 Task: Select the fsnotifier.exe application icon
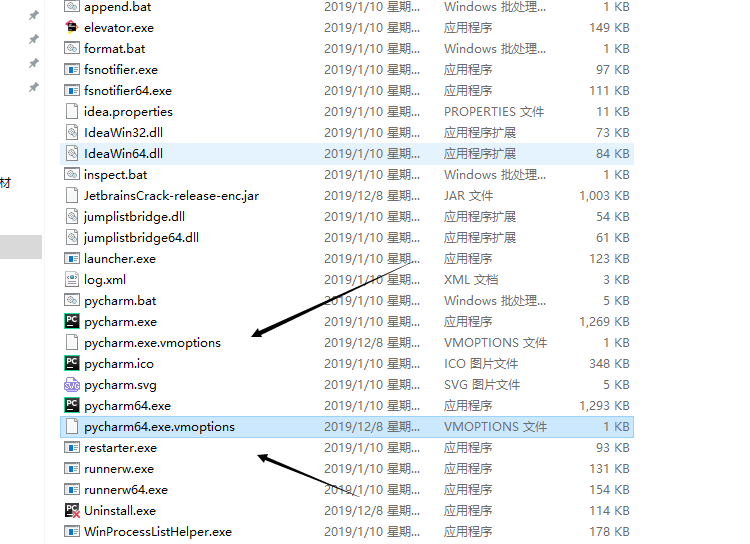coord(72,69)
